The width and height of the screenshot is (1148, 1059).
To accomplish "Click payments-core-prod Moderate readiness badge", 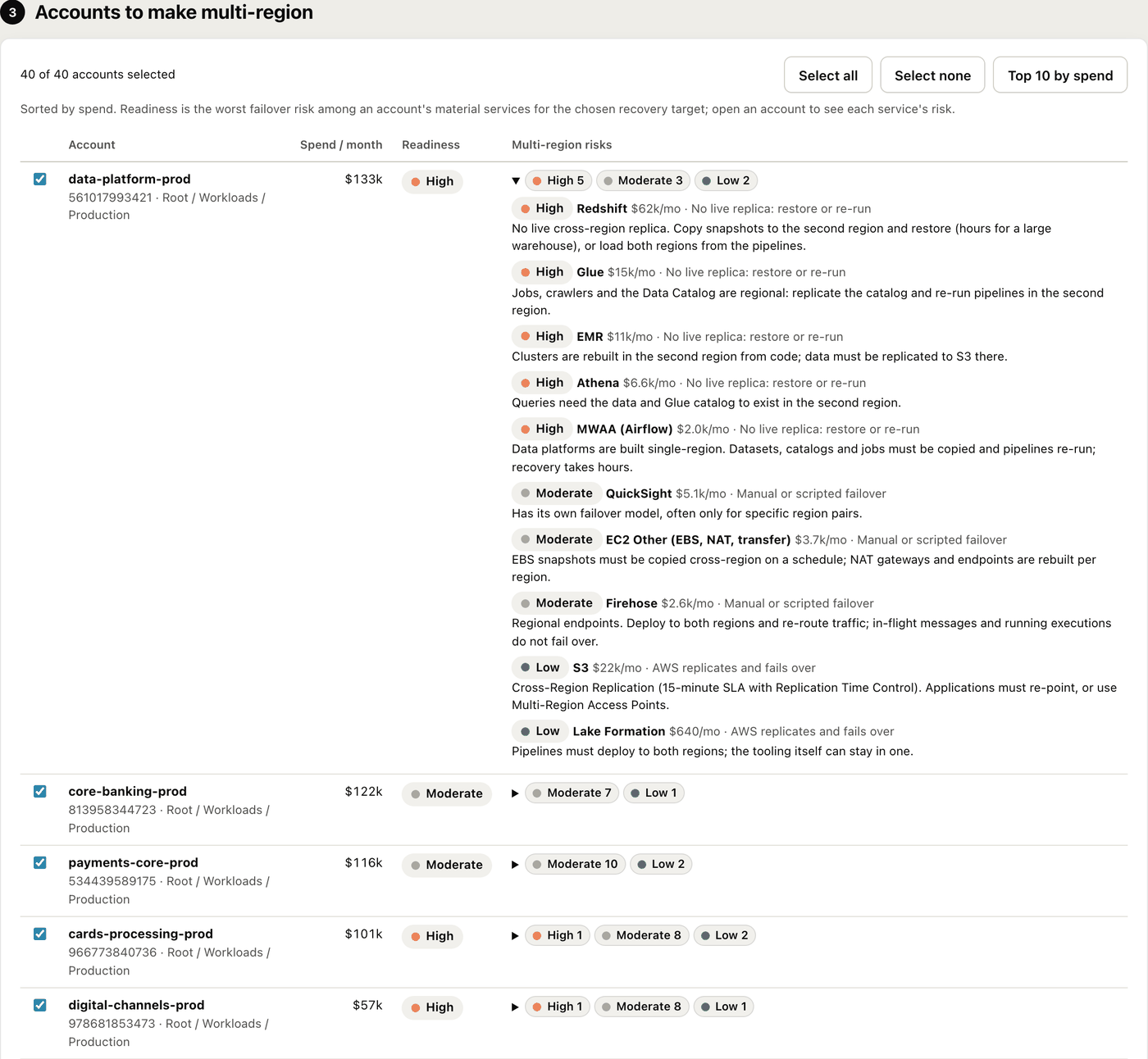I will [x=447, y=865].
